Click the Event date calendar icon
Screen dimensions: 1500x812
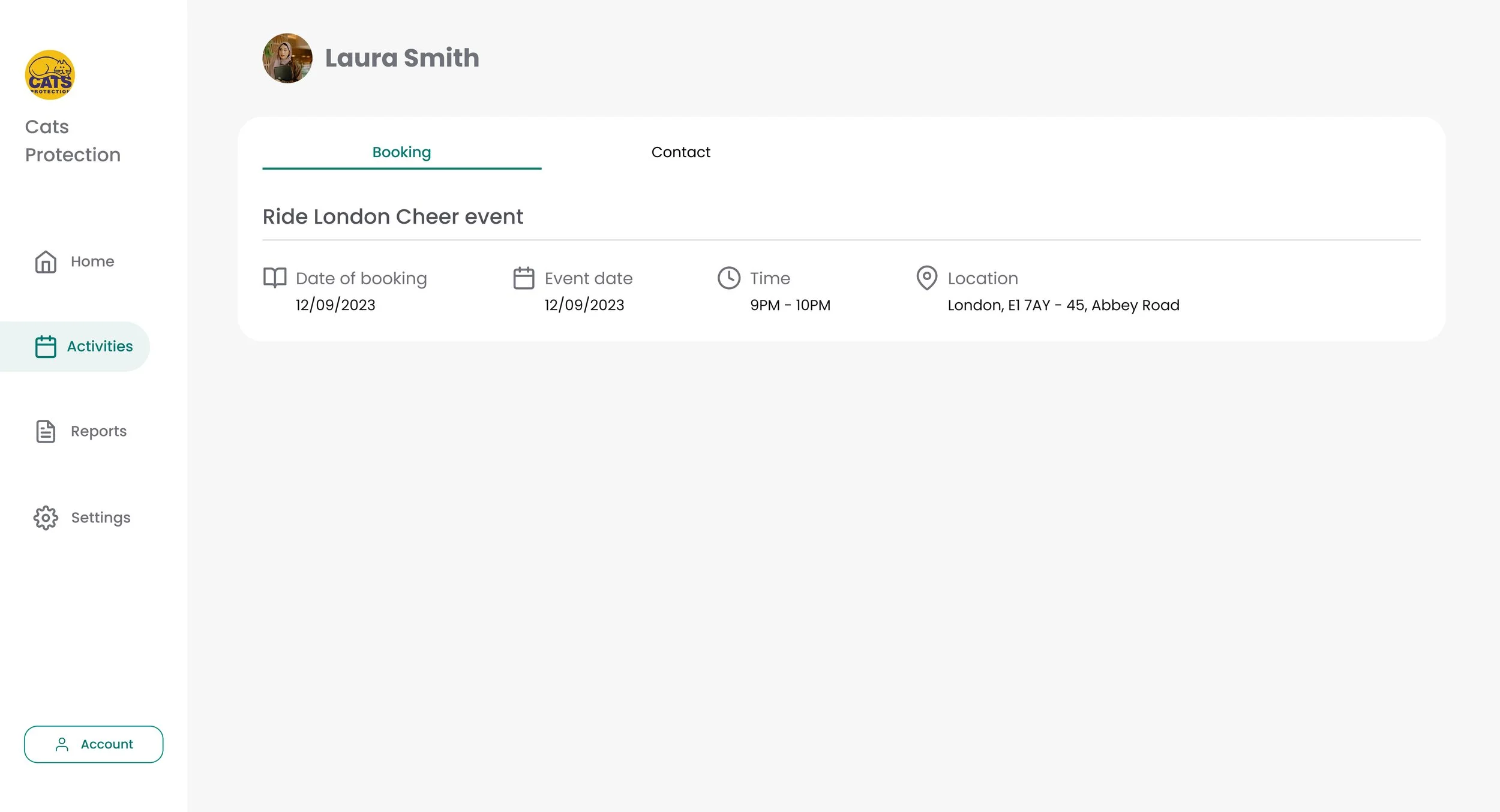coord(524,278)
